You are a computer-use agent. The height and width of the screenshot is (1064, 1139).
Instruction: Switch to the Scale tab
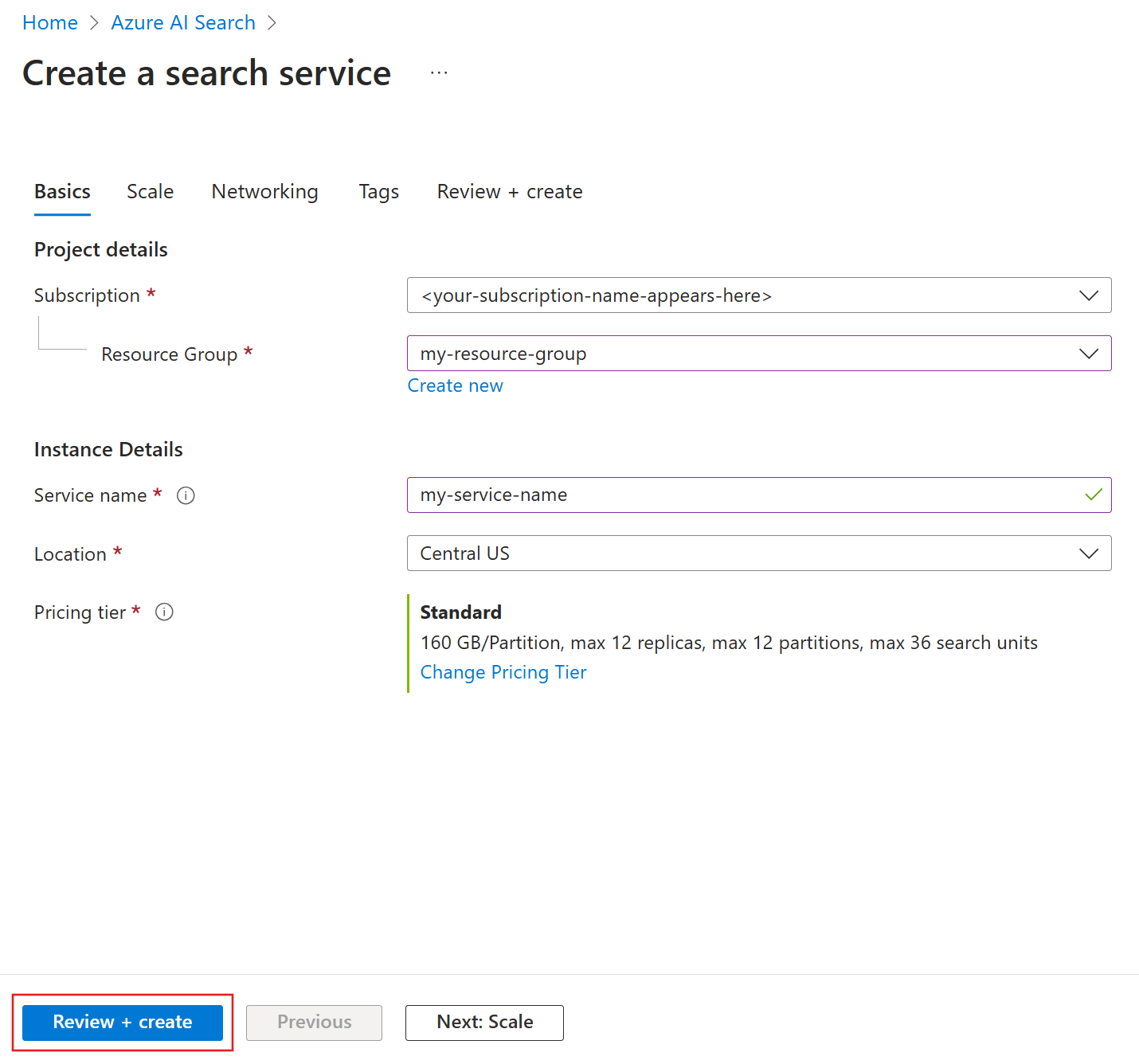coord(150,192)
